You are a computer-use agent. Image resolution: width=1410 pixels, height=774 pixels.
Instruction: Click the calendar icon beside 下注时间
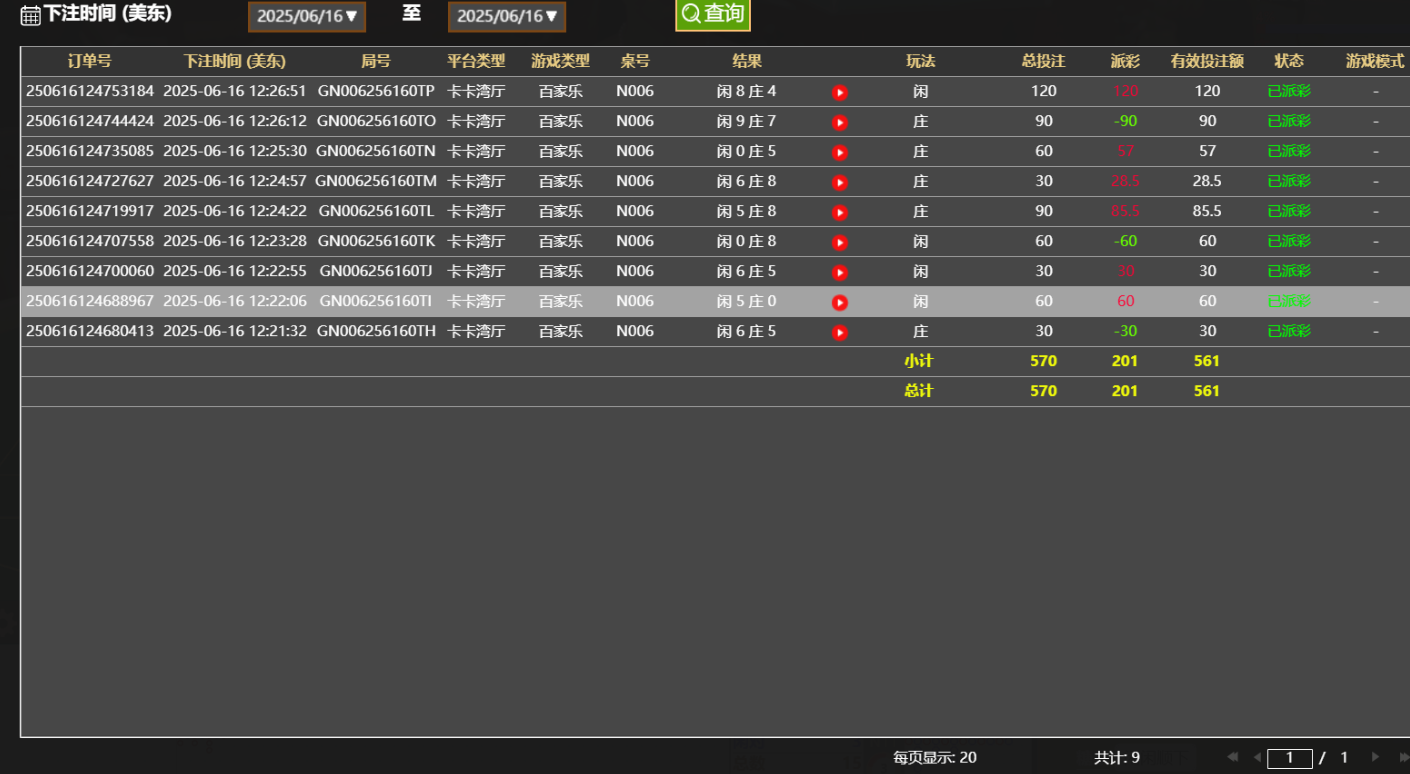click(x=31, y=15)
